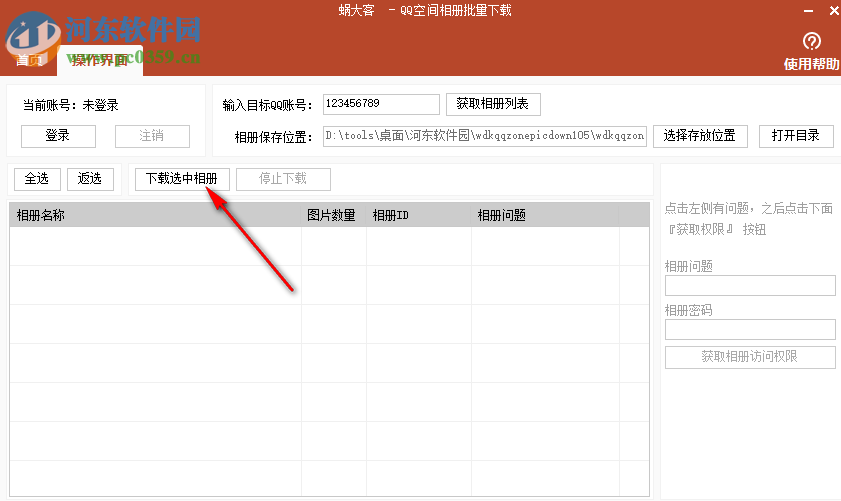
Task: Focus the 相册问题 input field on the right
Action: [x=750, y=285]
